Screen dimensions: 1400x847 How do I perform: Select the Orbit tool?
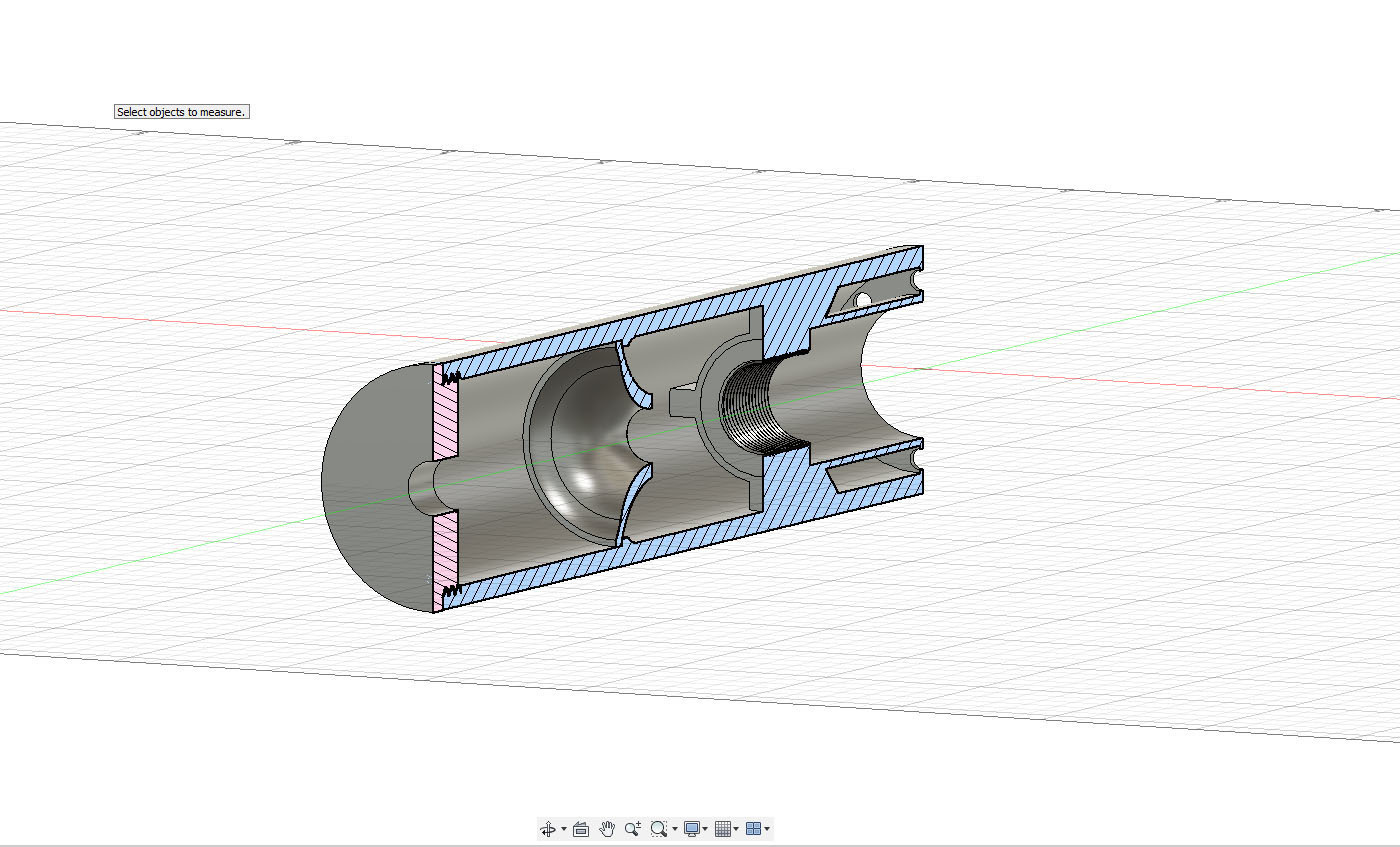[548, 829]
